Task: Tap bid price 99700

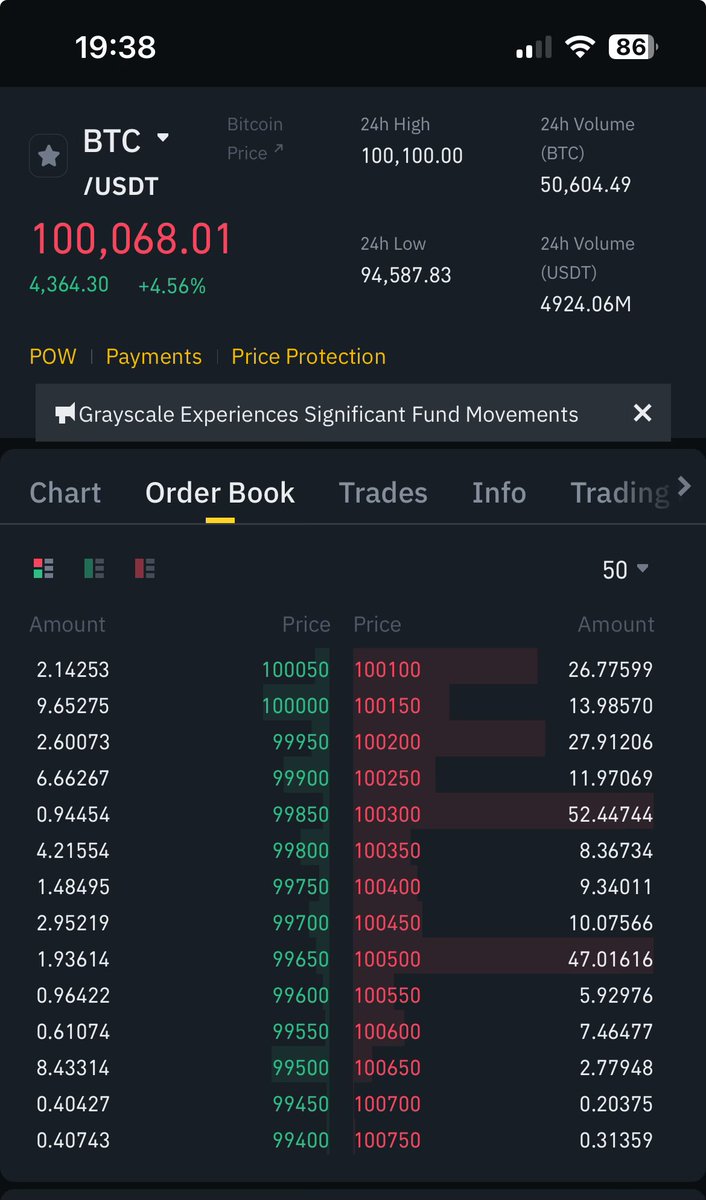Action: point(301,923)
